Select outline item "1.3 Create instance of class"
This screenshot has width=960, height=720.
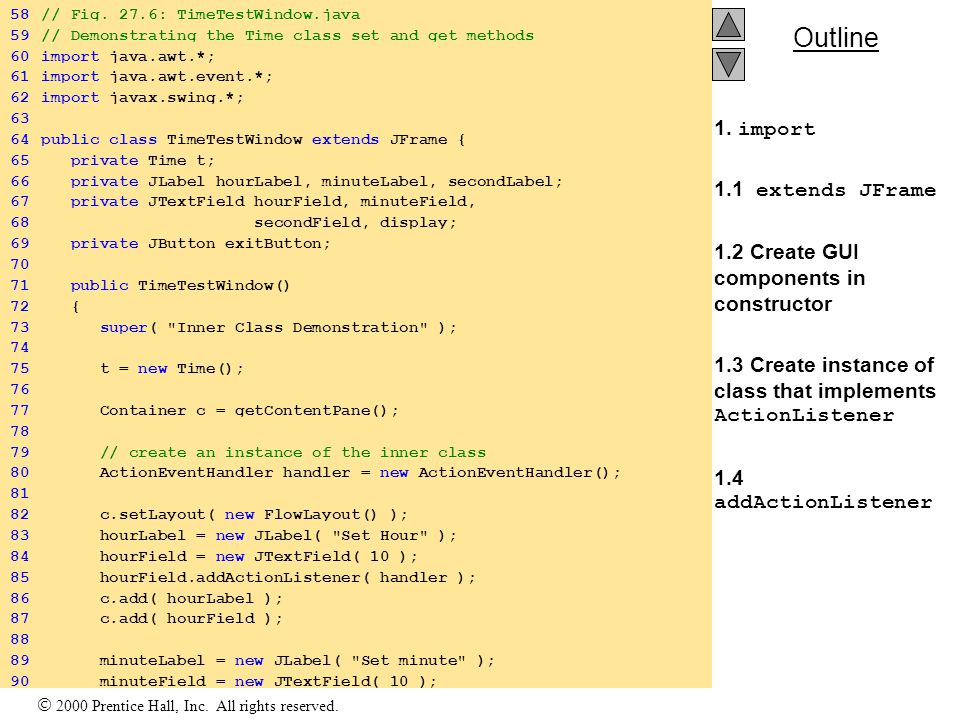825,390
